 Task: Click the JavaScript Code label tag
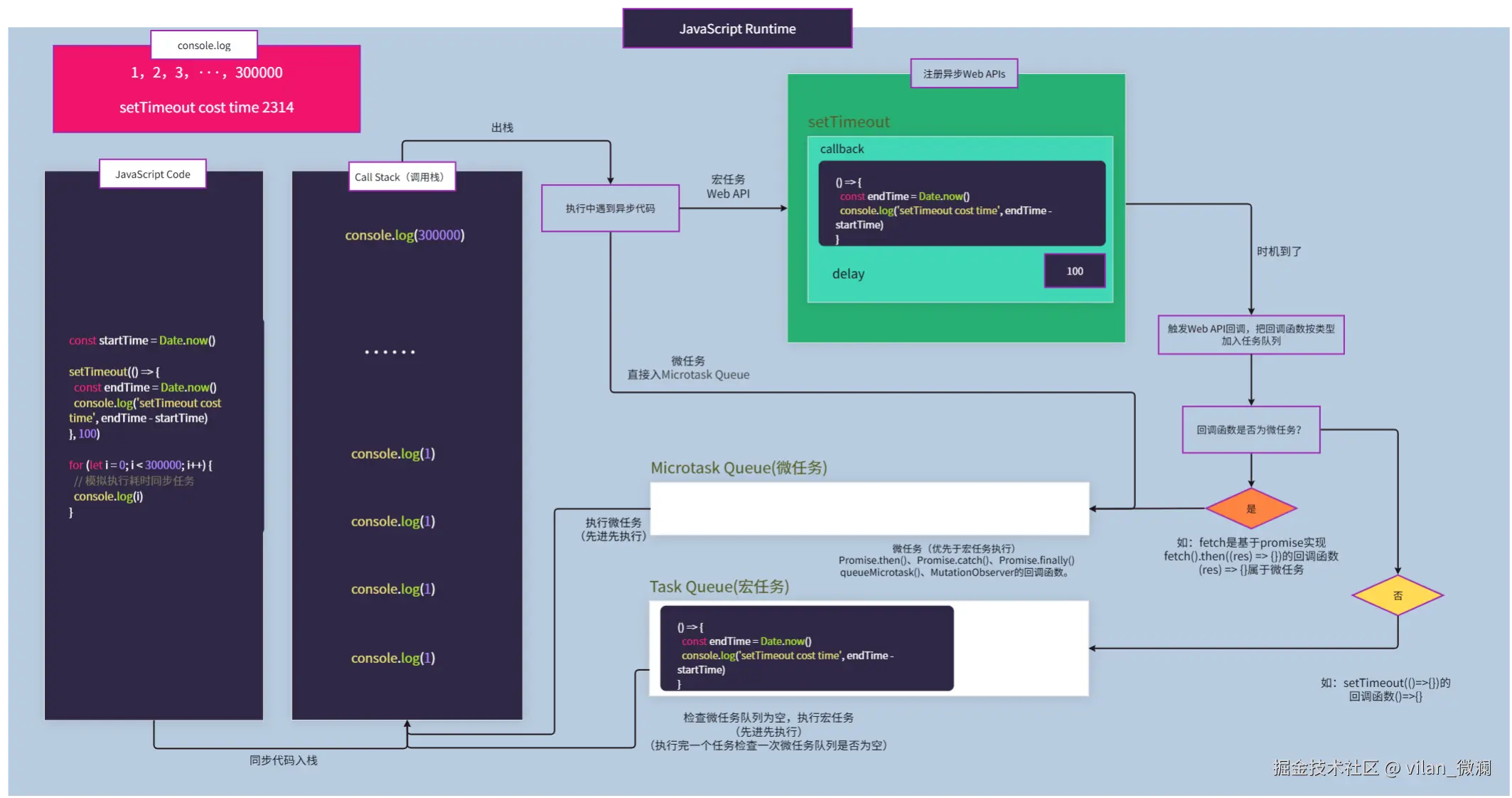coord(153,174)
